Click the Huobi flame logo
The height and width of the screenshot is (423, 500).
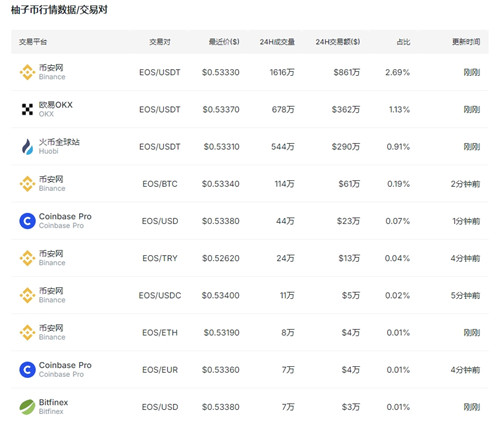[27, 147]
